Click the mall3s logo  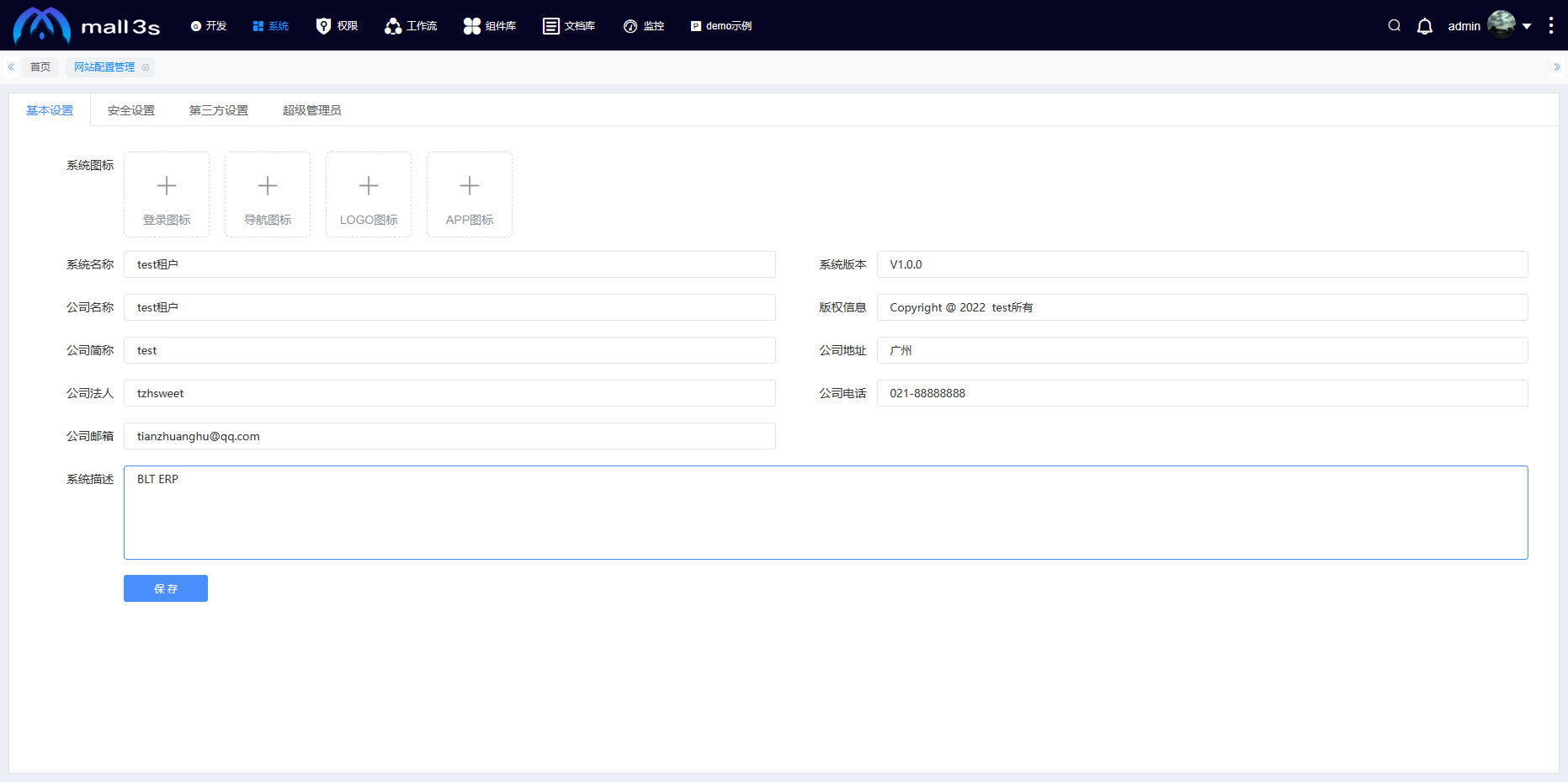click(x=86, y=25)
